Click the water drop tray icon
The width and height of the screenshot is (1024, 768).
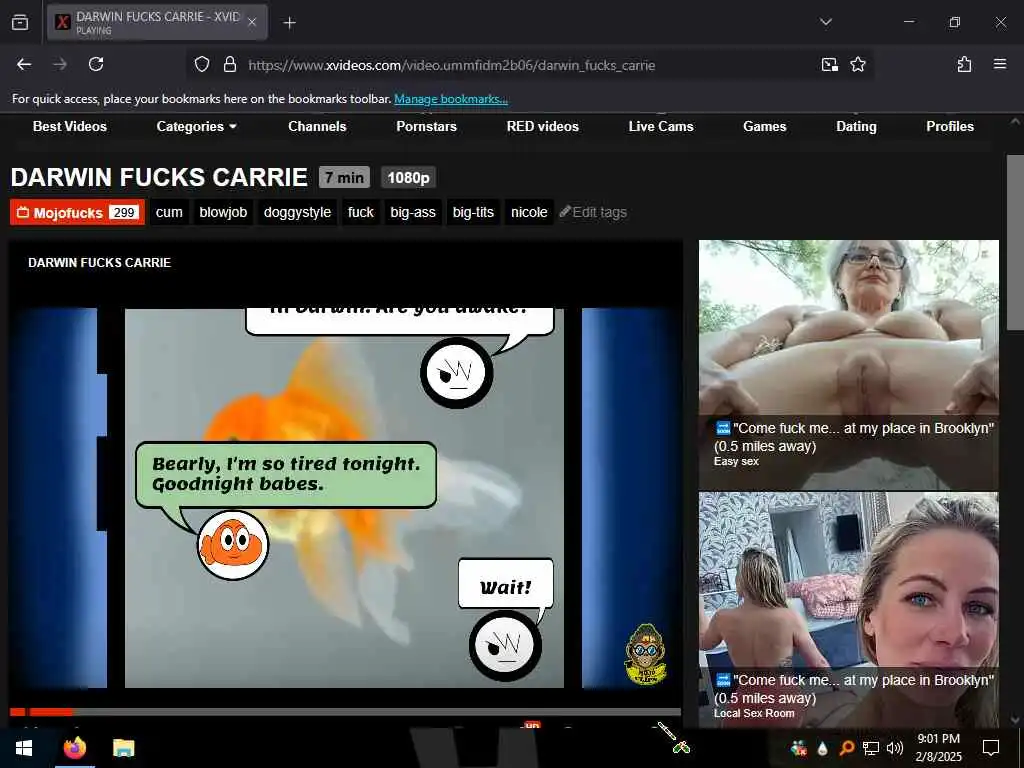[x=823, y=748]
